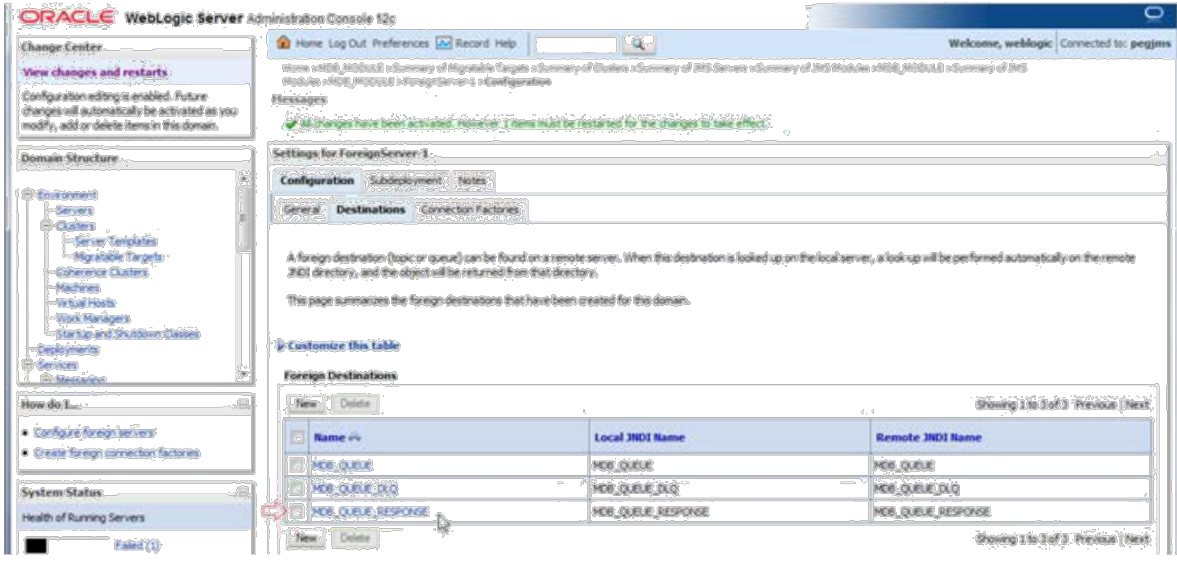Tick the checkbox for MDB_QUEUE_DLQ row
The width and height of the screenshot is (1177, 574).
(297, 488)
